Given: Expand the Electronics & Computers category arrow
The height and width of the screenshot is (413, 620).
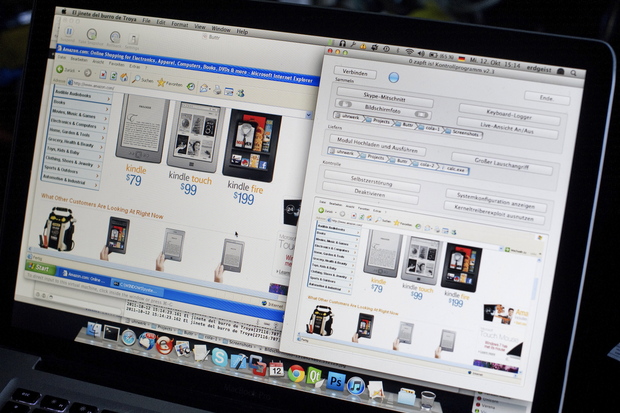Looking at the screenshot, I should [104, 128].
